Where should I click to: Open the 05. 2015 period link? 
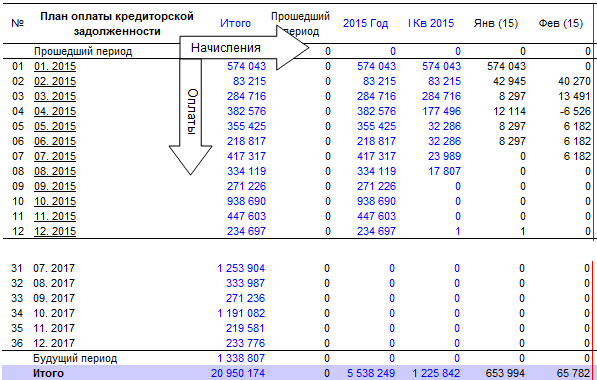coord(55,126)
